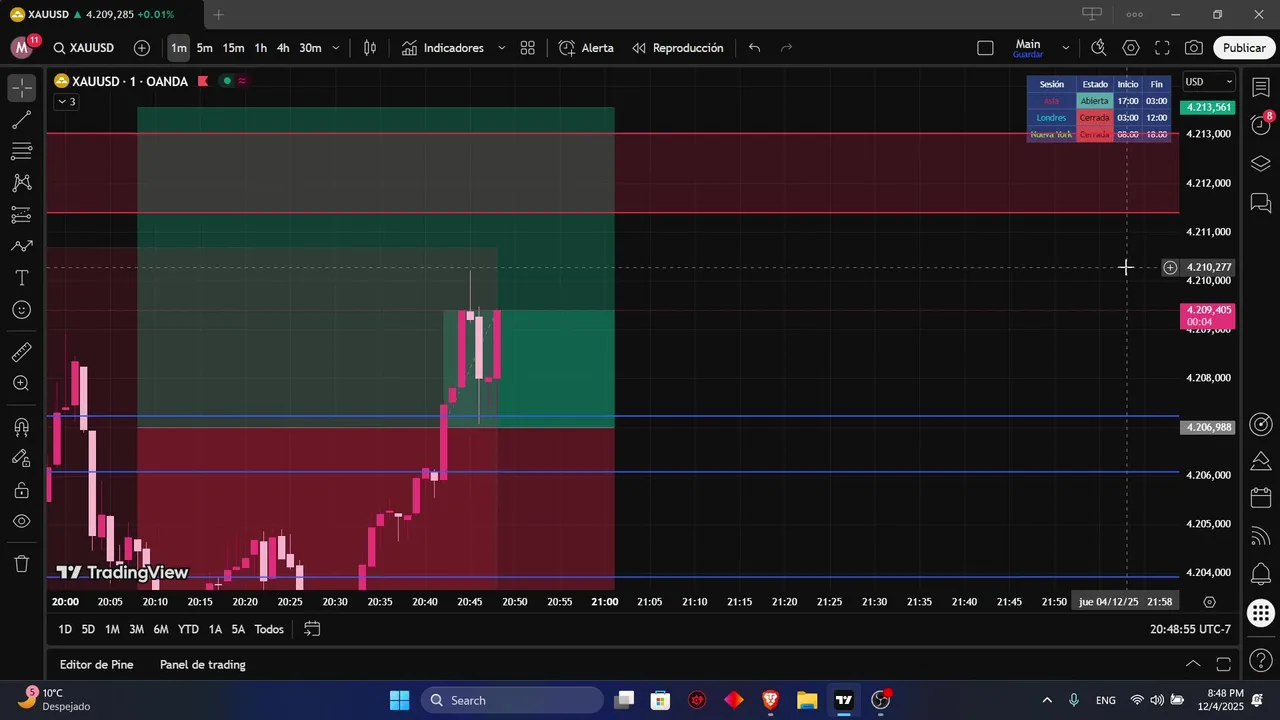Toggle keep-drawing pencil lock mode

coord(21,458)
